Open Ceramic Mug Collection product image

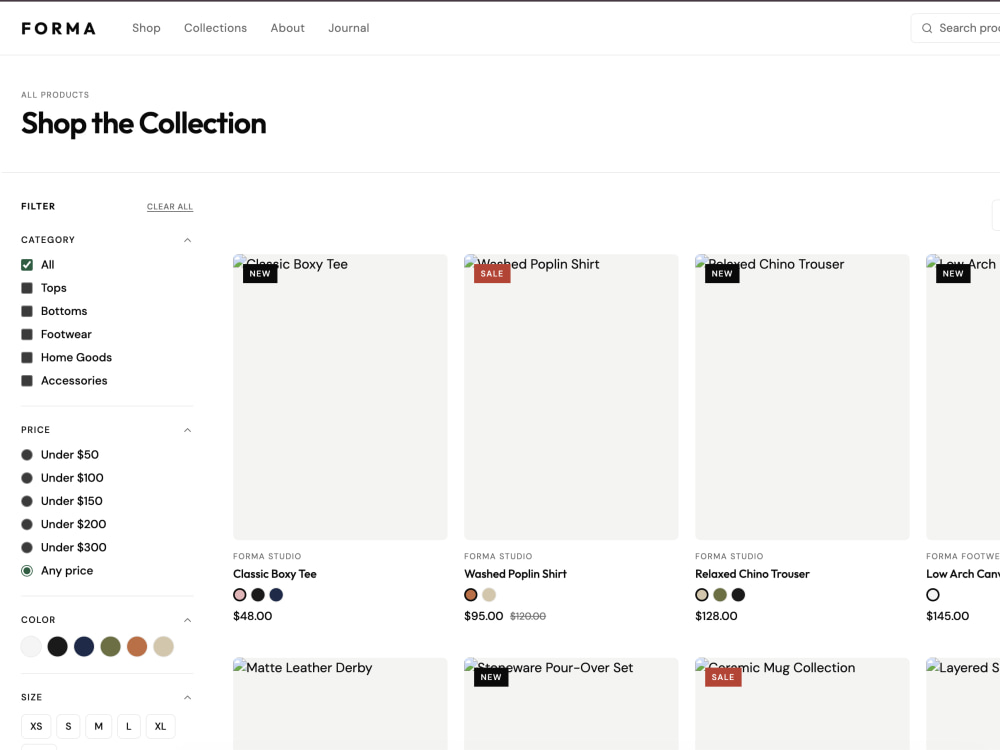pos(802,704)
